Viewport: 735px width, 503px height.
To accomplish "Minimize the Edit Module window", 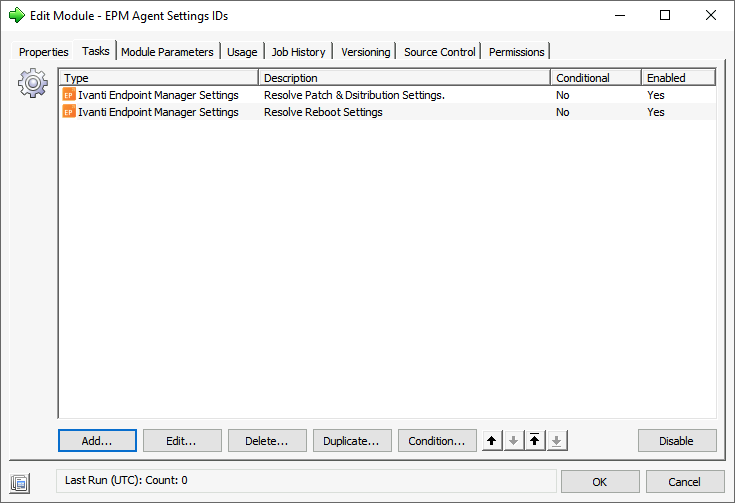I will pos(620,15).
